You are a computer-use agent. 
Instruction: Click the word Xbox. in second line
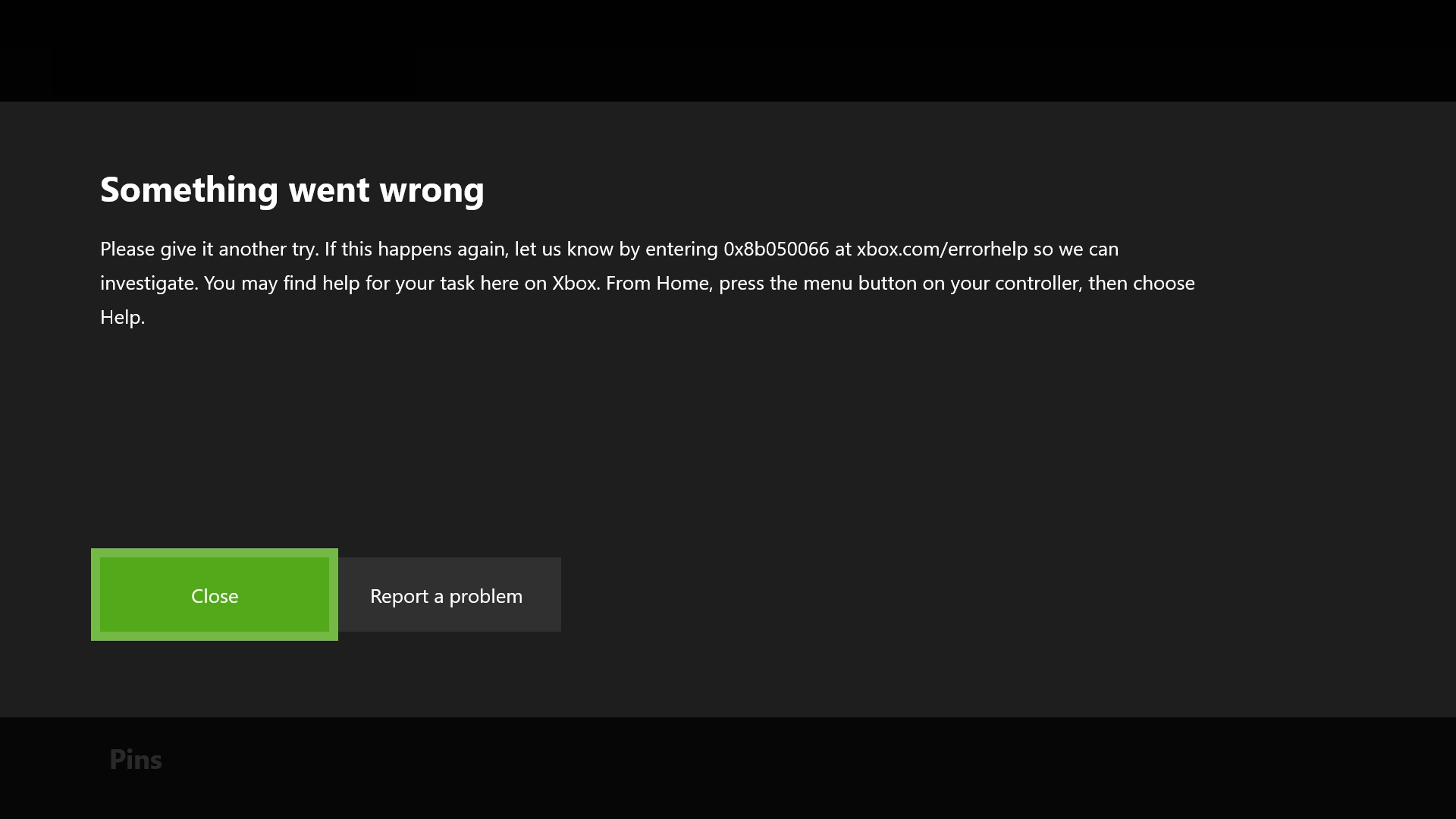click(576, 284)
